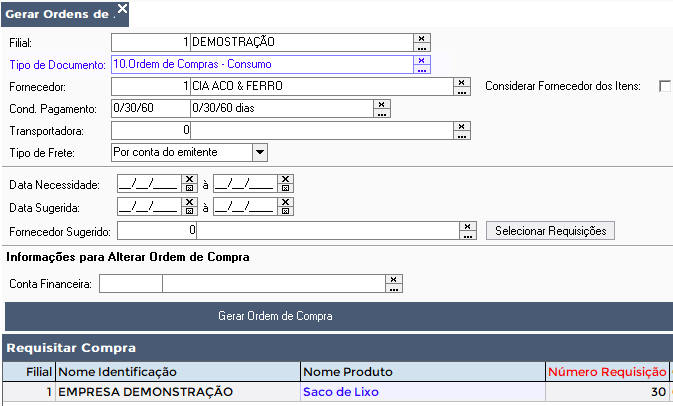Image resolution: width=673 pixels, height=406 pixels.
Task: Clear the Fornecedor field using x icon
Action: (x=462, y=82)
